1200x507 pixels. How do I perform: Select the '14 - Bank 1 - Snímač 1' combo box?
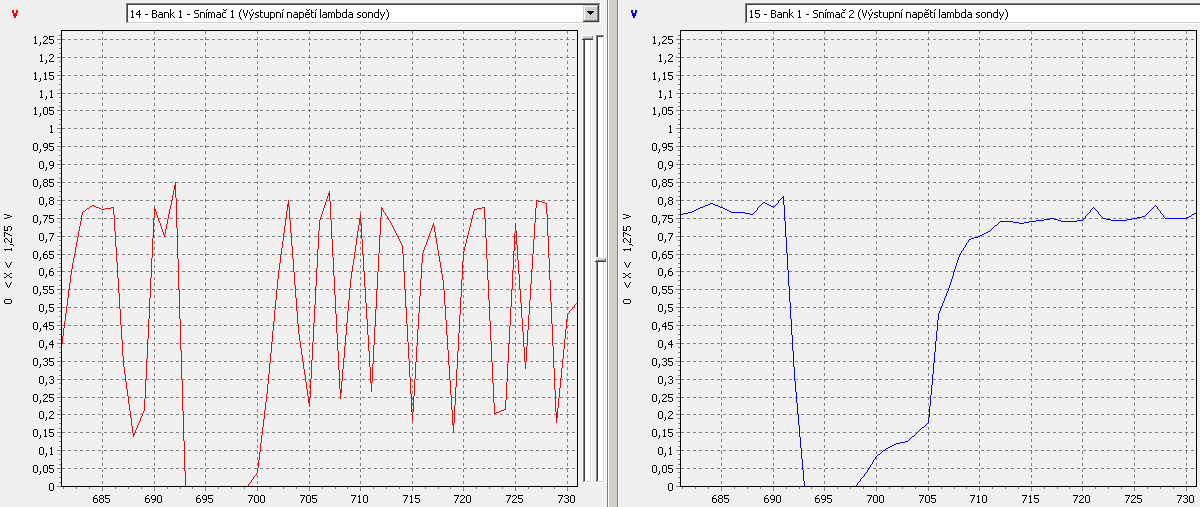click(350, 13)
